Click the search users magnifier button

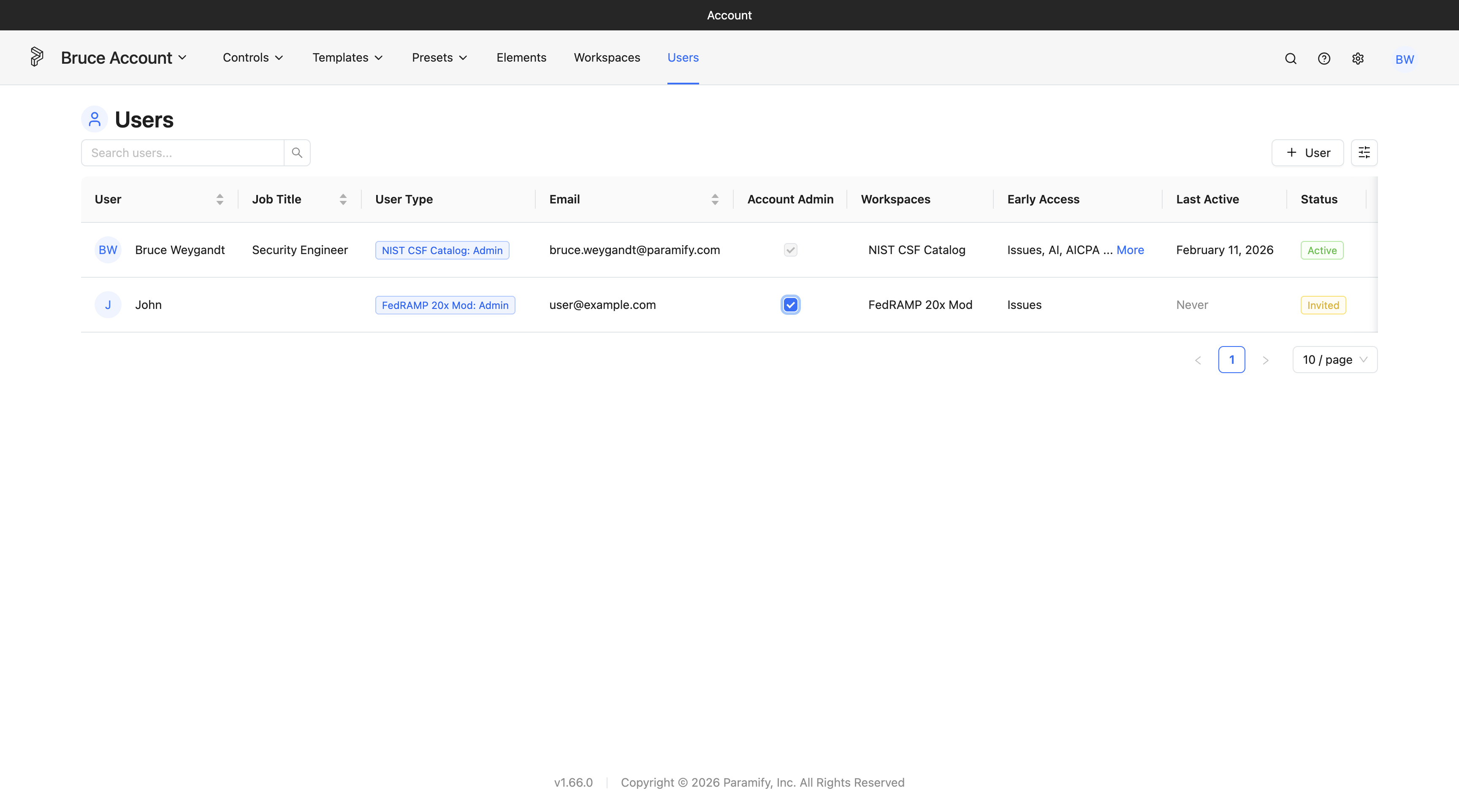297,153
